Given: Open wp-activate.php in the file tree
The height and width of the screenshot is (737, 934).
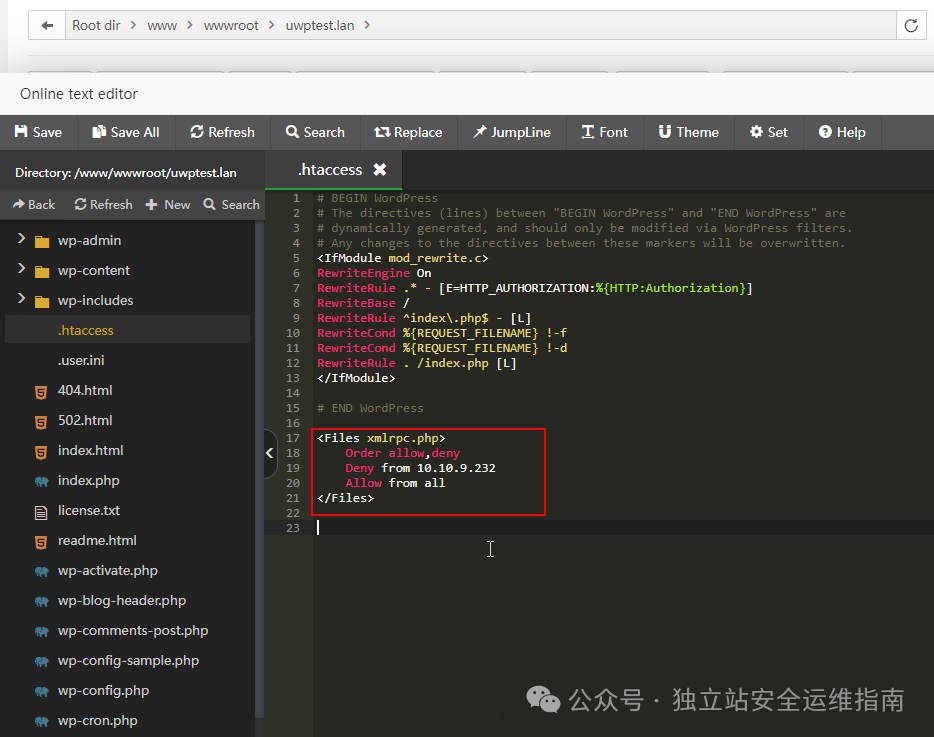Looking at the screenshot, I should tap(108, 570).
